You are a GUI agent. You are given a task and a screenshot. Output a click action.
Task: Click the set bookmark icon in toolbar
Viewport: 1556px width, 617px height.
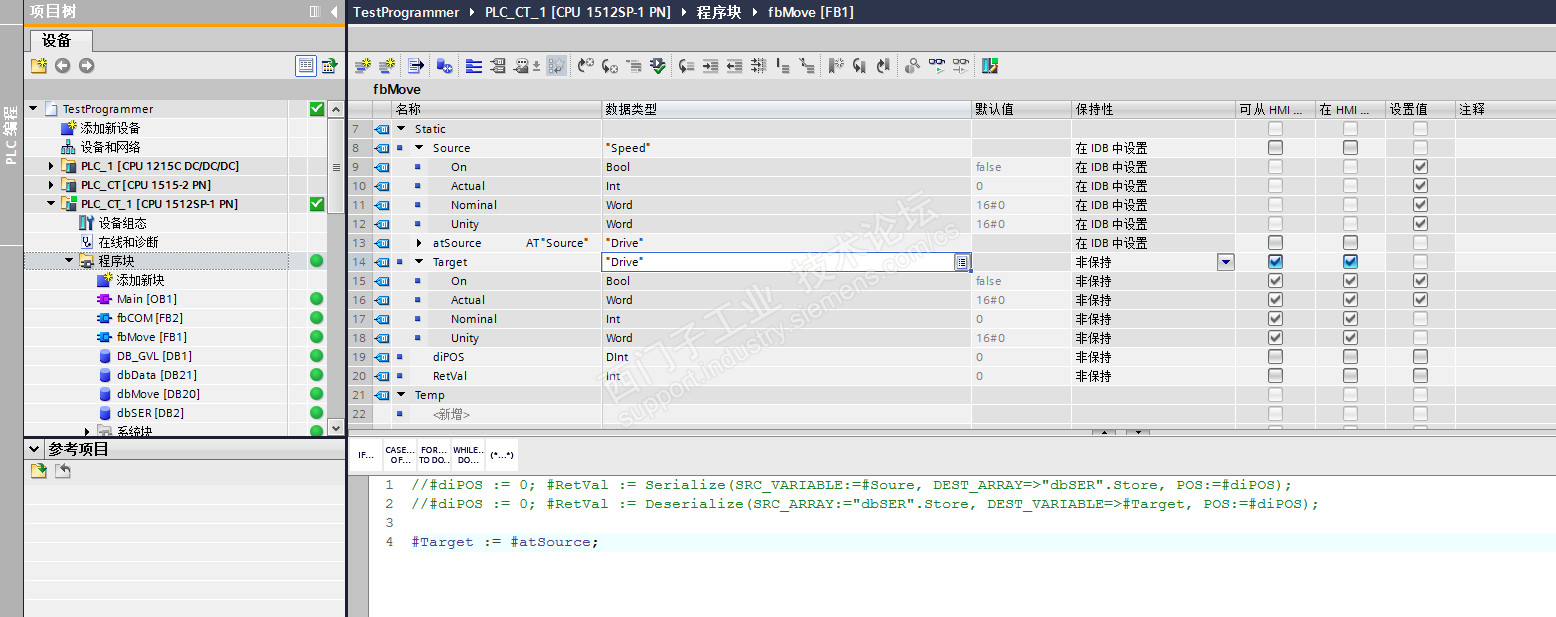pos(836,66)
